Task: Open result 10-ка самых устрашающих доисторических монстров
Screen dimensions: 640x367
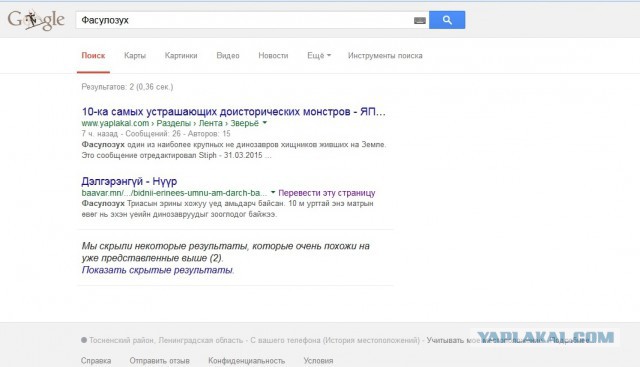Action: [x=233, y=111]
